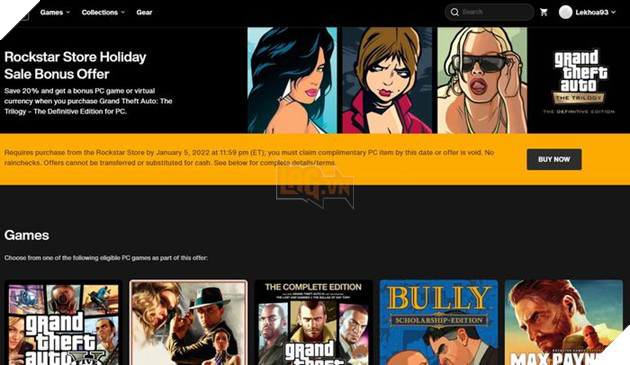Select the L.A. Noire game cover
The height and width of the screenshot is (365, 630).
(188, 322)
